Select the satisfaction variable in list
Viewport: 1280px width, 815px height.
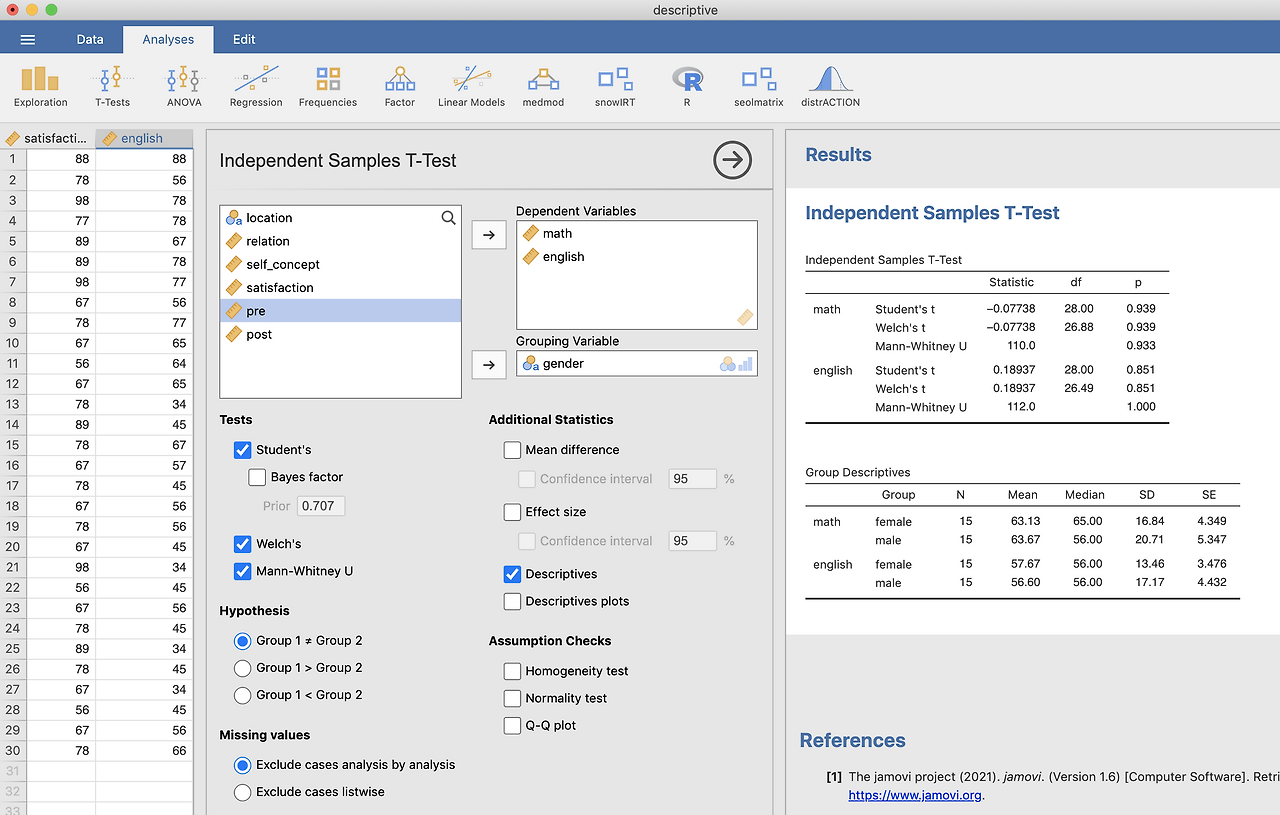click(340, 287)
